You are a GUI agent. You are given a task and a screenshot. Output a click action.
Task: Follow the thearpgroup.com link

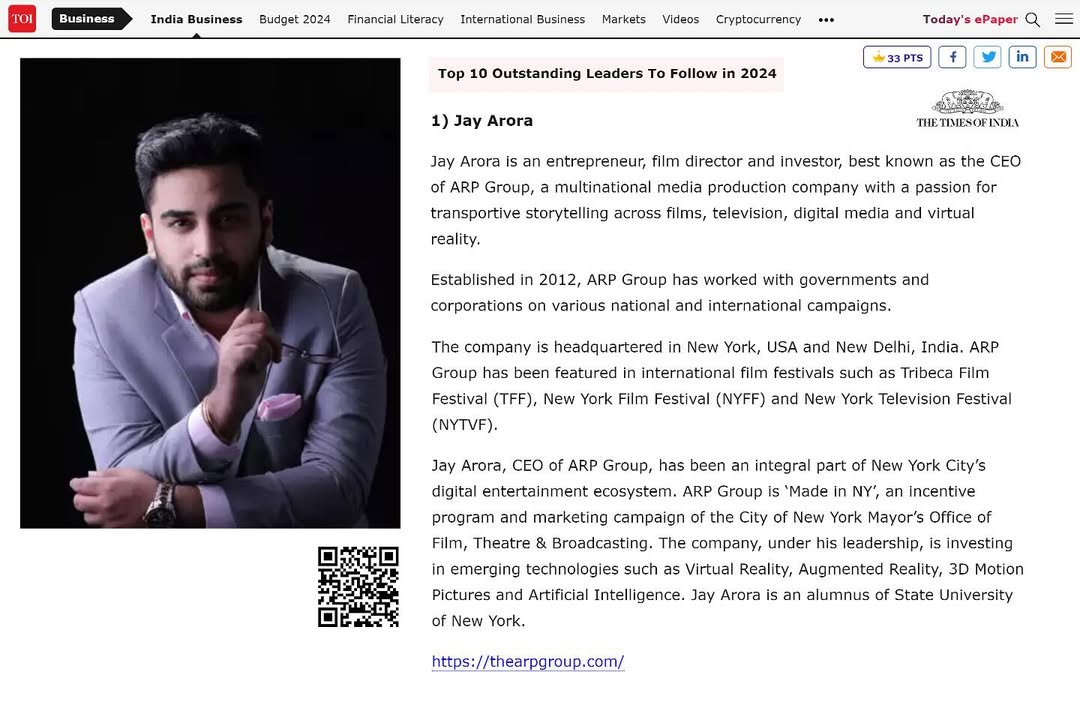[x=528, y=661]
